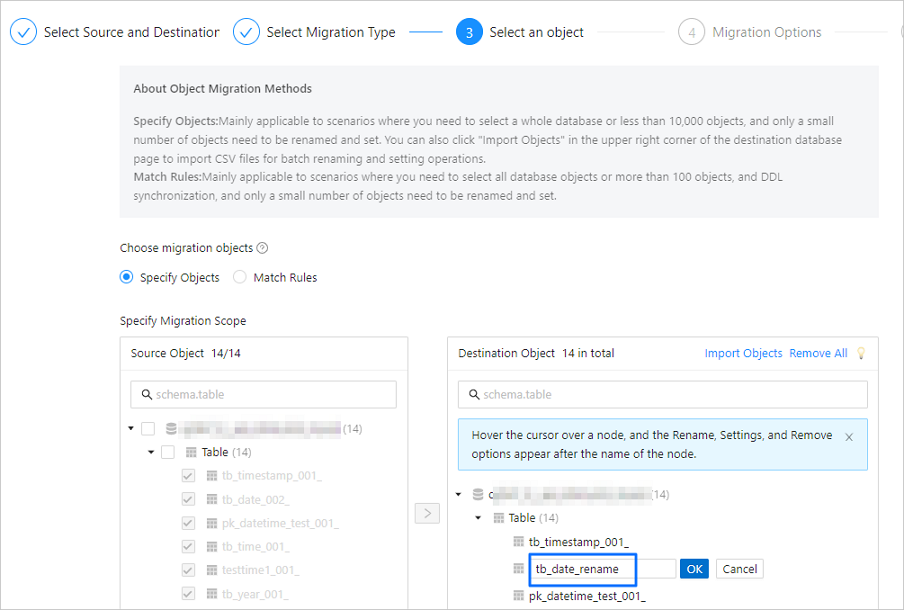Select the Specify Objects radio button
This screenshot has height=610, width=904.
tap(127, 277)
